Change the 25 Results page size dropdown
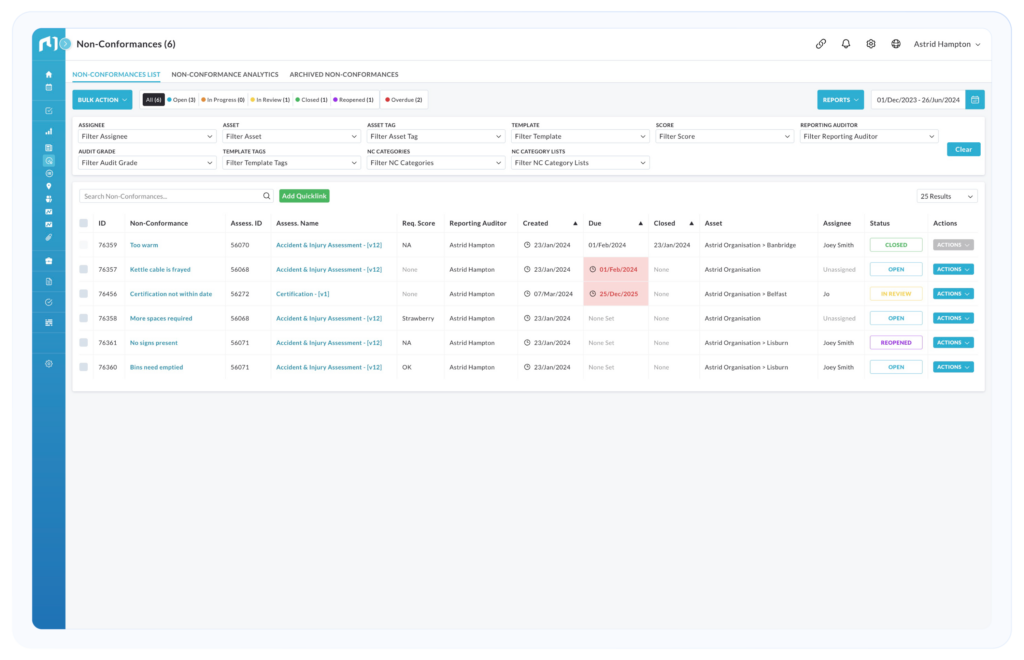This screenshot has width=1024, height=660. [x=946, y=196]
